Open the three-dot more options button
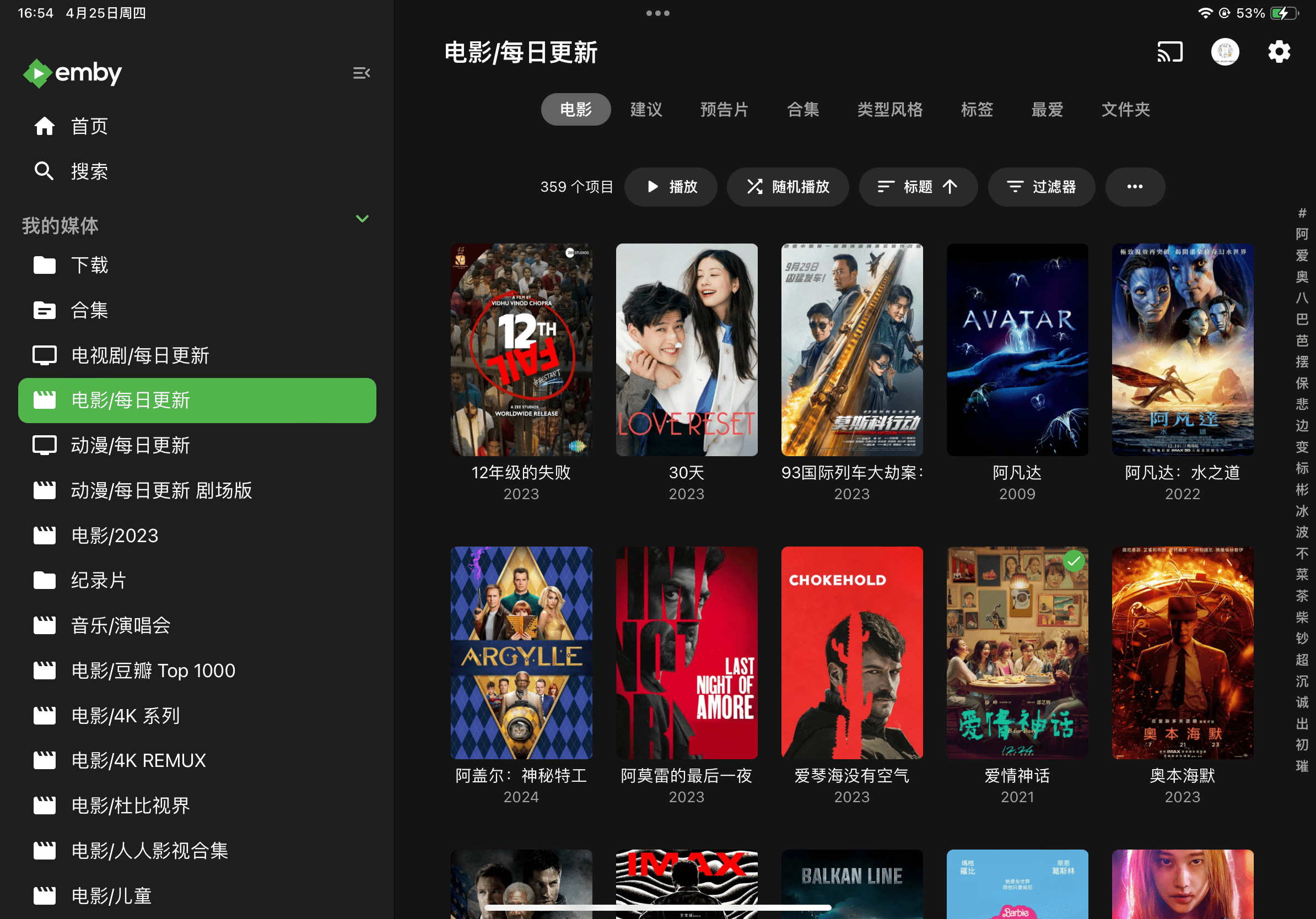Viewport: 1316px width, 919px height. pos(1135,187)
